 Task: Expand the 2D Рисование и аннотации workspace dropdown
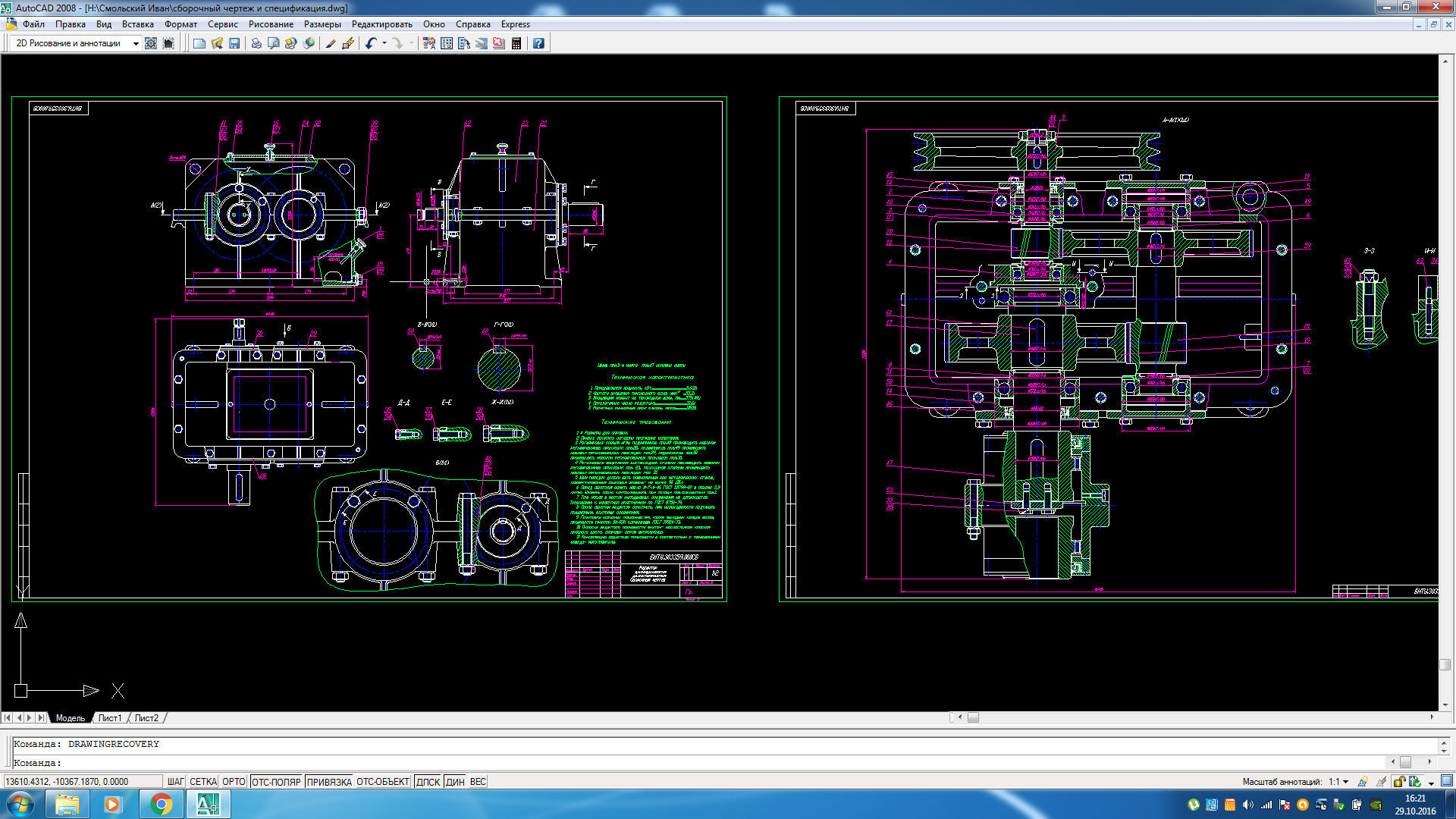click(x=136, y=43)
